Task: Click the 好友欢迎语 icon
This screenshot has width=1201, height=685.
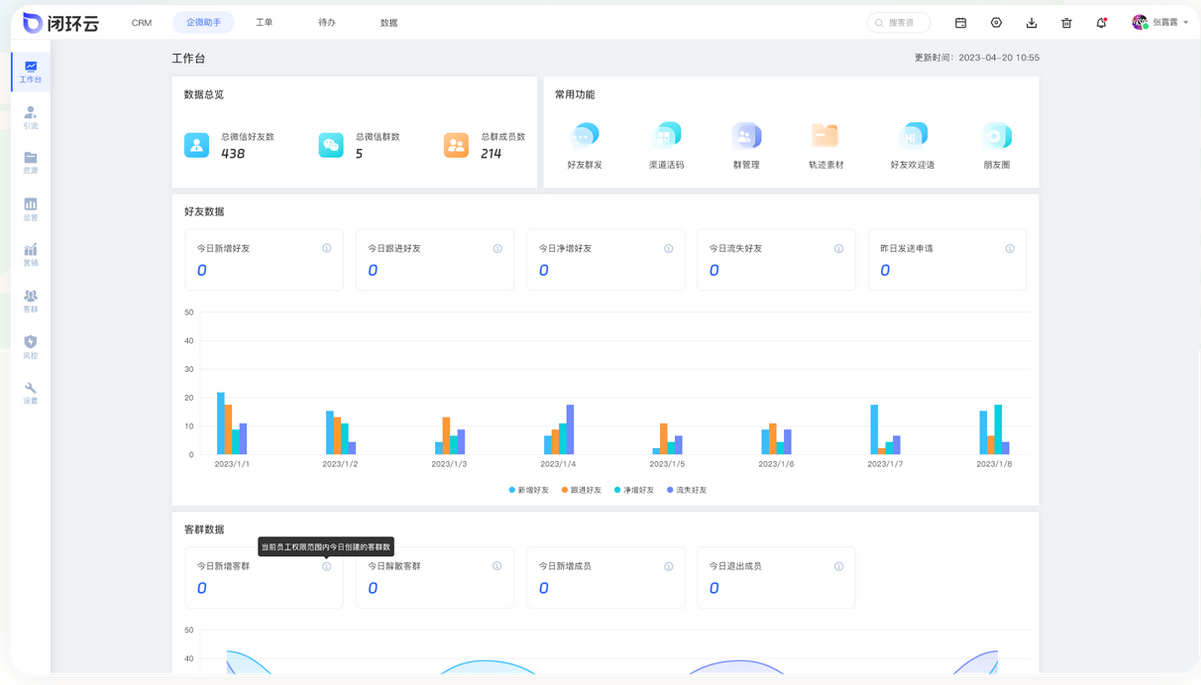Action: coord(912,136)
